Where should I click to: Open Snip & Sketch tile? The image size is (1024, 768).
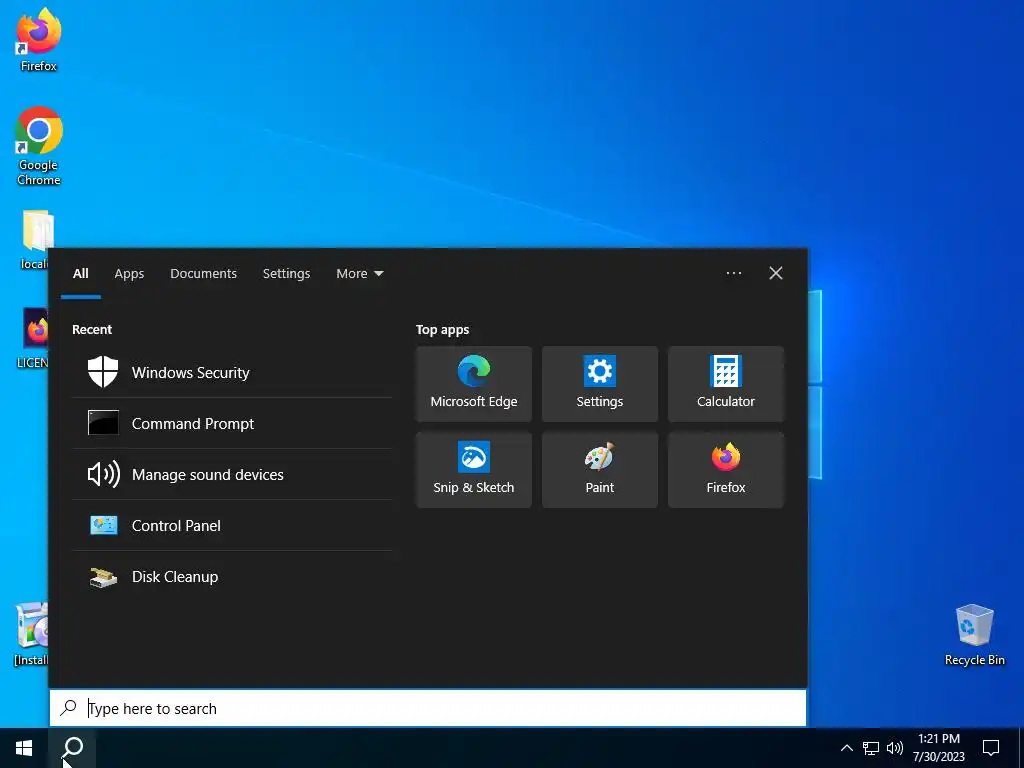[473, 470]
